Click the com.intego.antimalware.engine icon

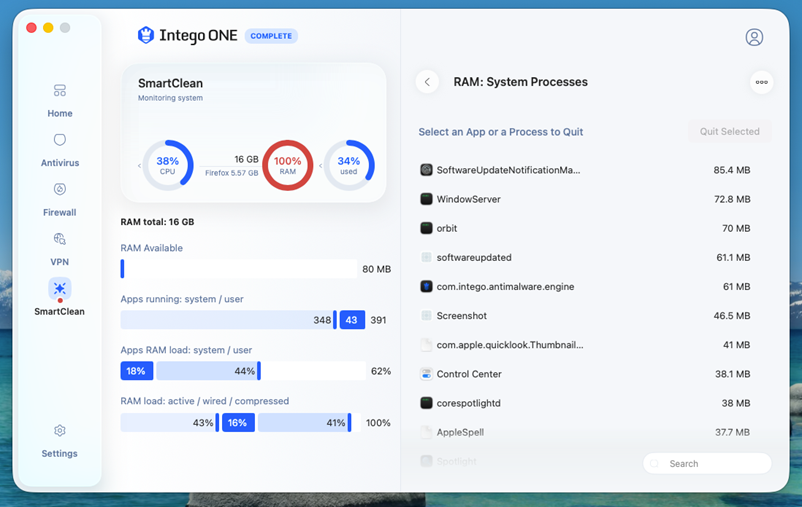point(426,286)
